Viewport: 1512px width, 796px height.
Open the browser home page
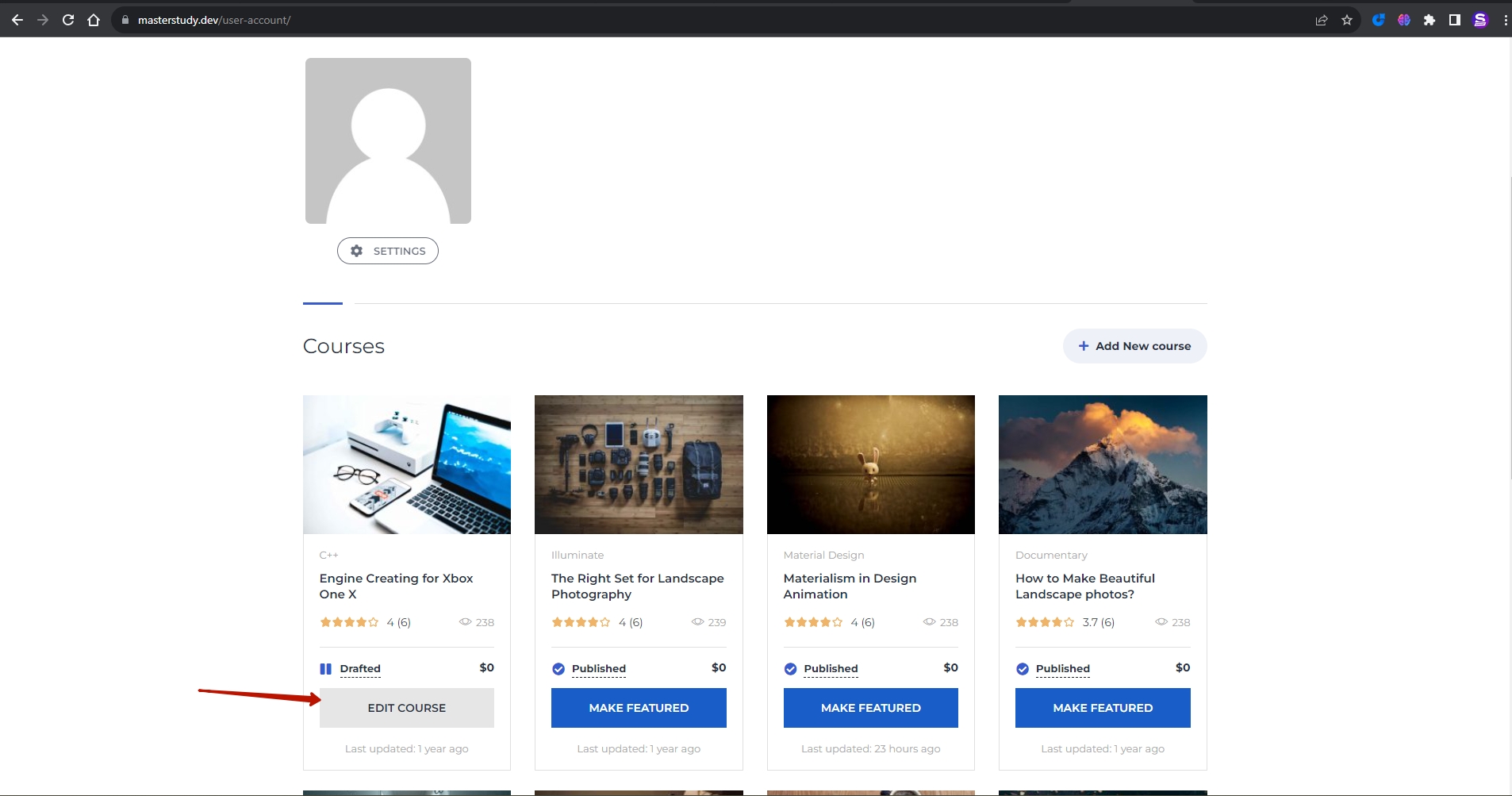click(x=94, y=20)
